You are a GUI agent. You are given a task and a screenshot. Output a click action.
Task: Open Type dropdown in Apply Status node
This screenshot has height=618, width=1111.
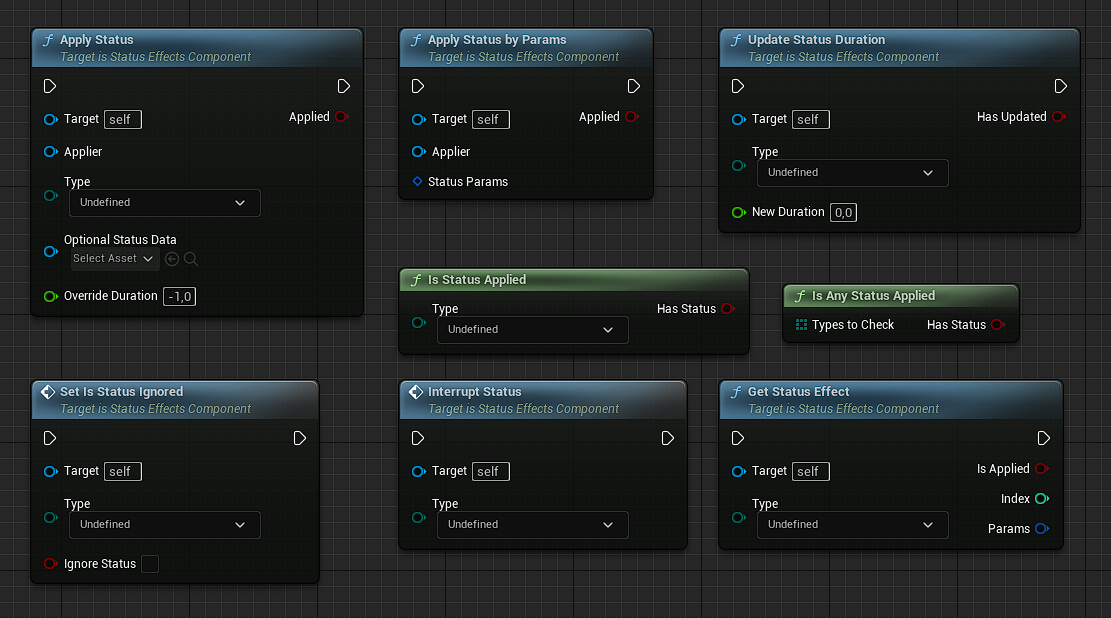coord(164,203)
